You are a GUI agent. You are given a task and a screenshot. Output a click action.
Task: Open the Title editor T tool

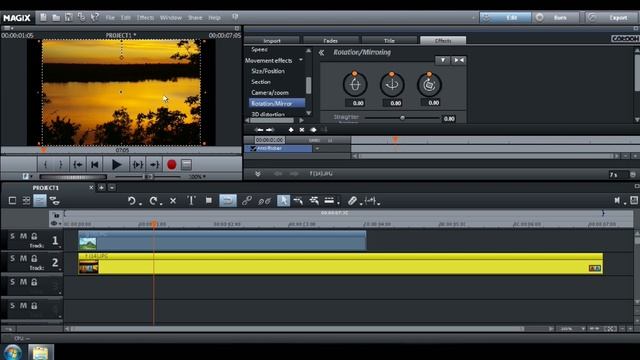coord(191,200)
